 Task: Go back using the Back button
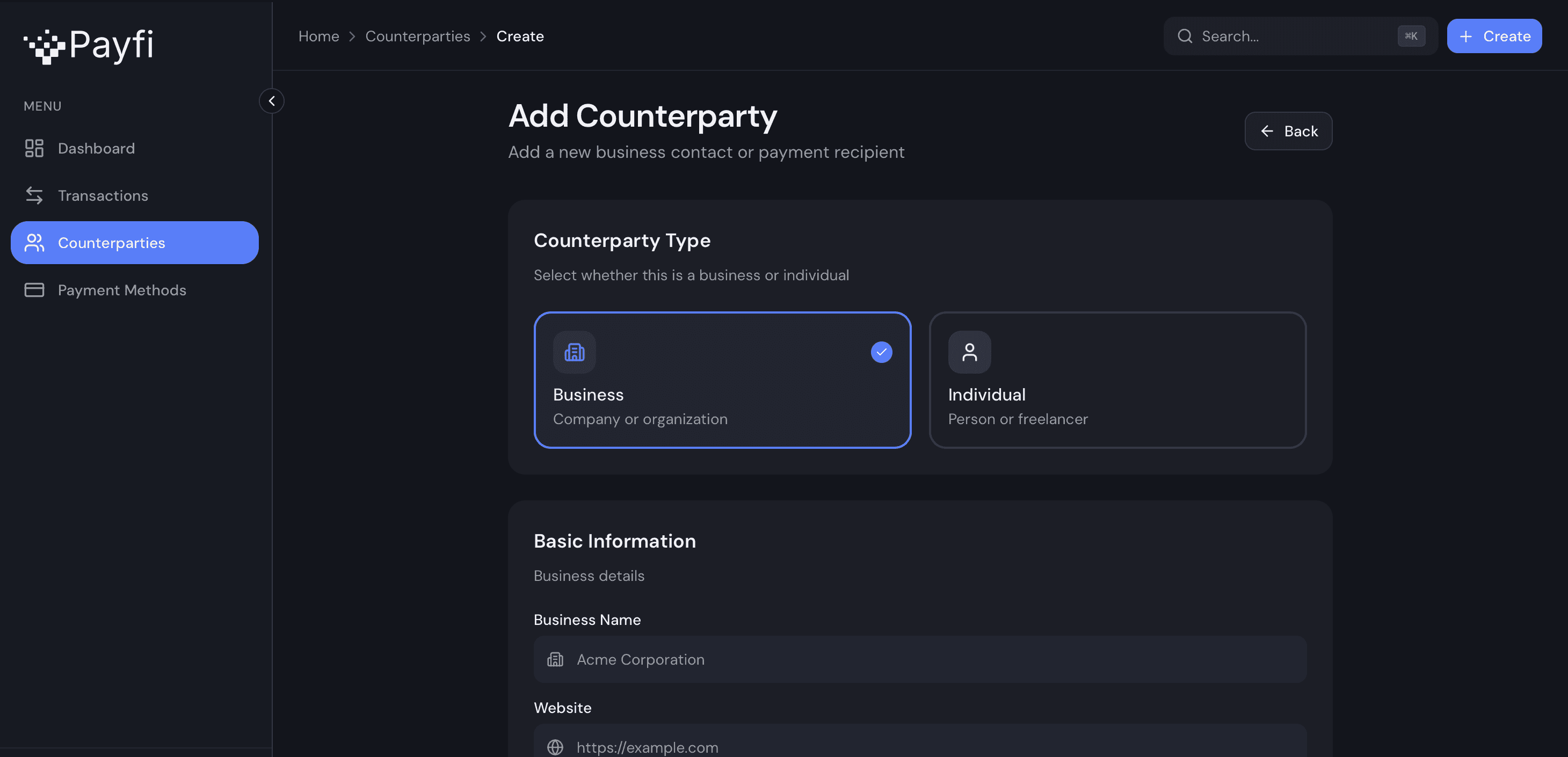click(x=1288, y=131)
